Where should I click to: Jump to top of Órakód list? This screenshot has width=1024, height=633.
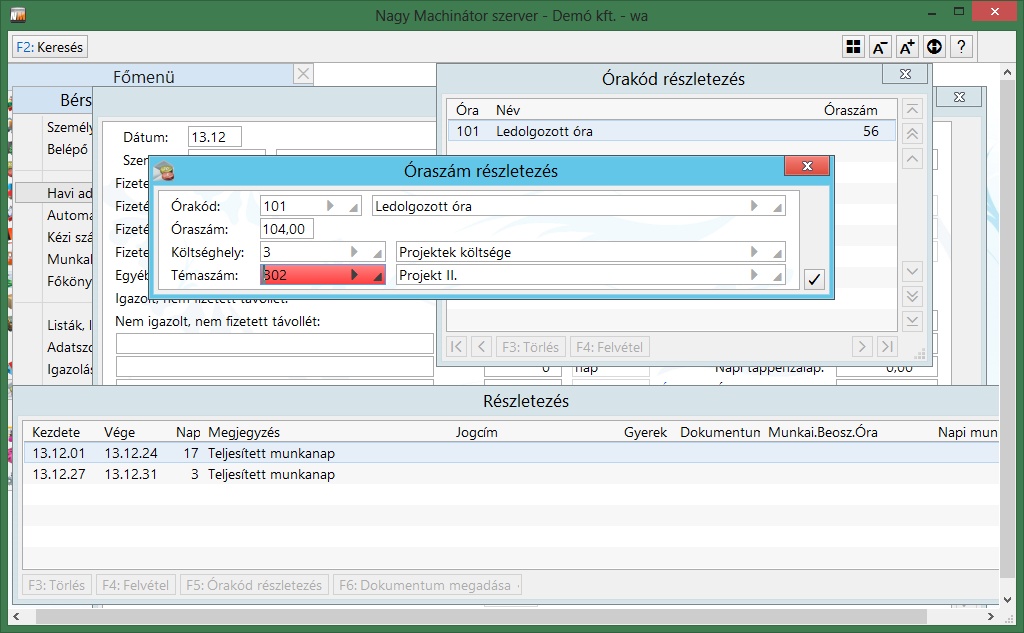coord(912,109)
